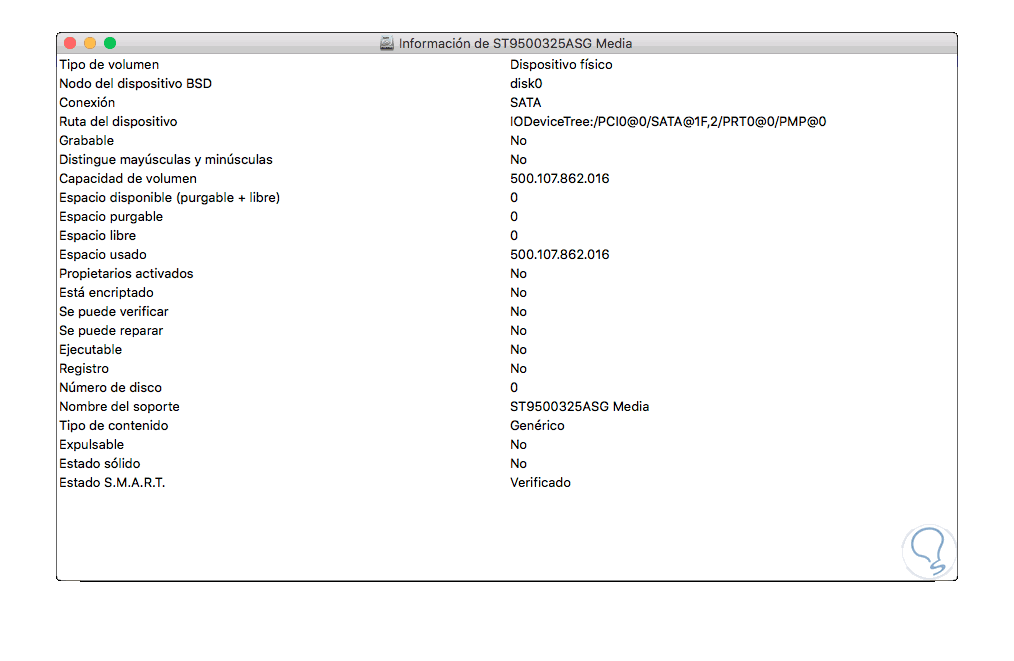The height and width of the screenshot is (661, 1014).
Task: Click the SATA connection value
Action: pyautogui.click(x=525, y=102)
